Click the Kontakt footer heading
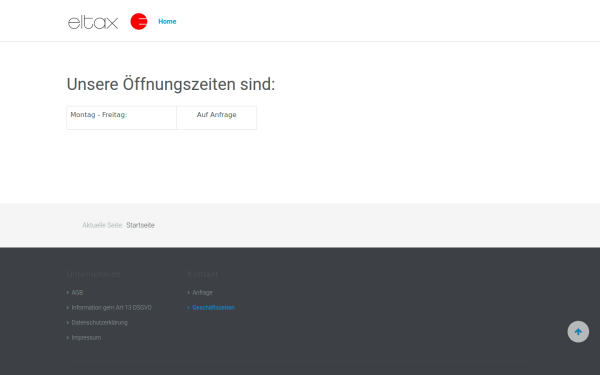 point(203,274)
